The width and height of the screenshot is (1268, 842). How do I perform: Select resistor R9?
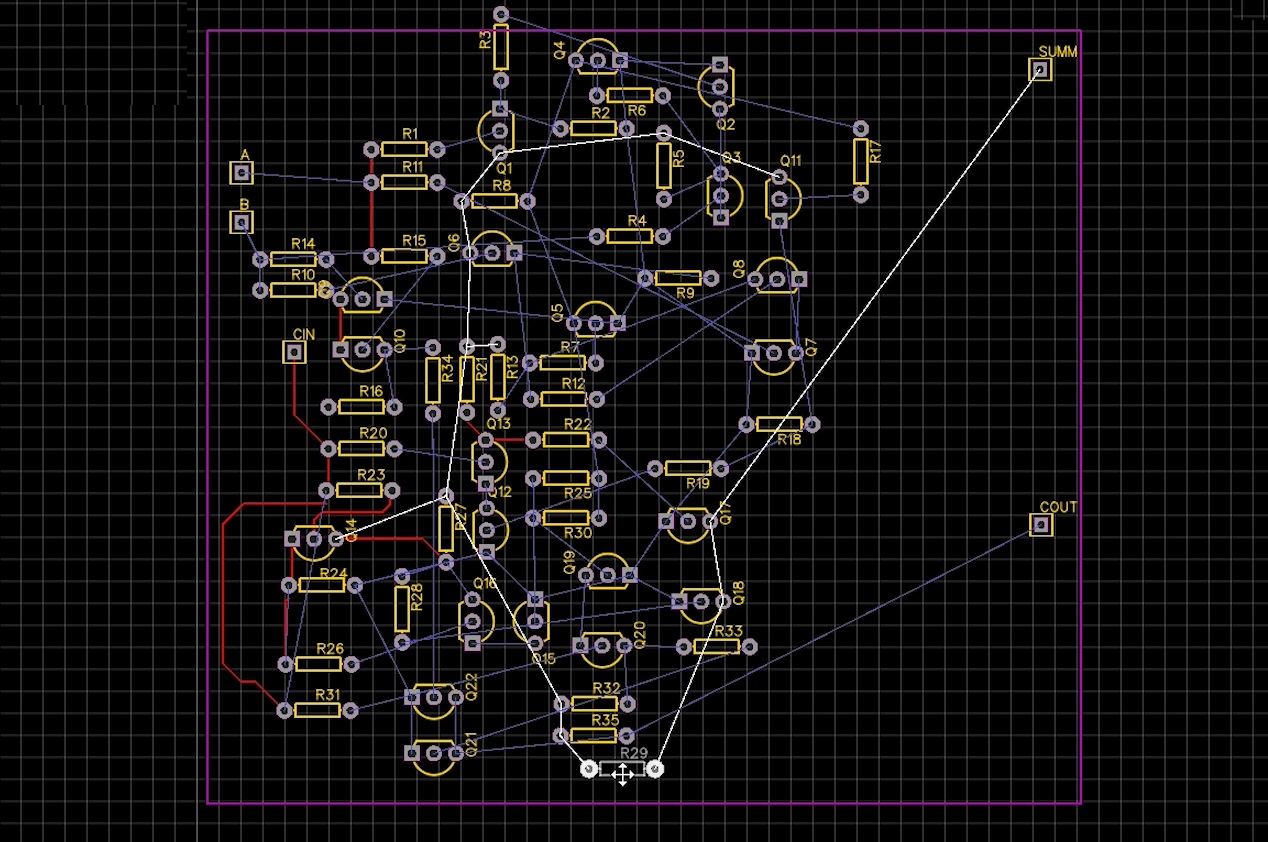pyautogui.click(x=678, y=277)
